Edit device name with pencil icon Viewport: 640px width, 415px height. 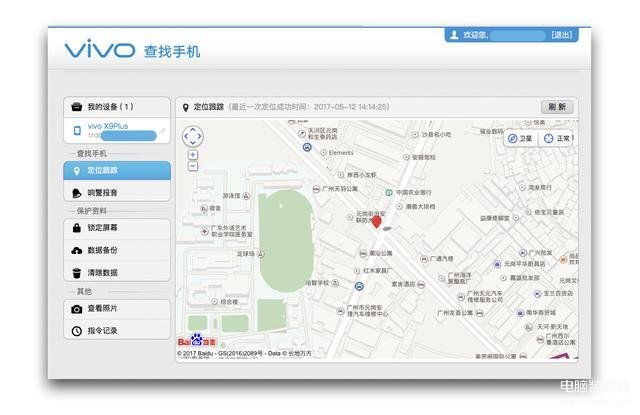[162, 131]
